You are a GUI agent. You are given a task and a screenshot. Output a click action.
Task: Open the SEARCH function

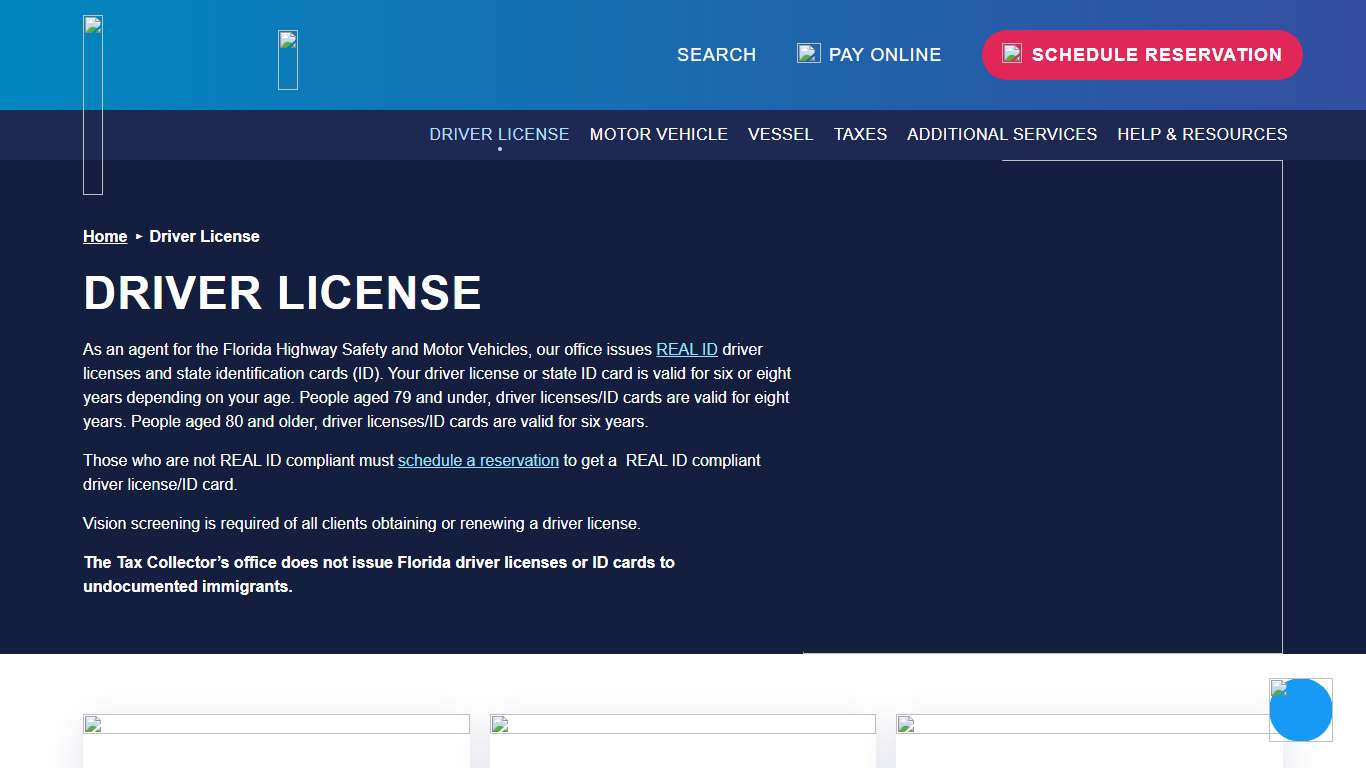[716, 55]
